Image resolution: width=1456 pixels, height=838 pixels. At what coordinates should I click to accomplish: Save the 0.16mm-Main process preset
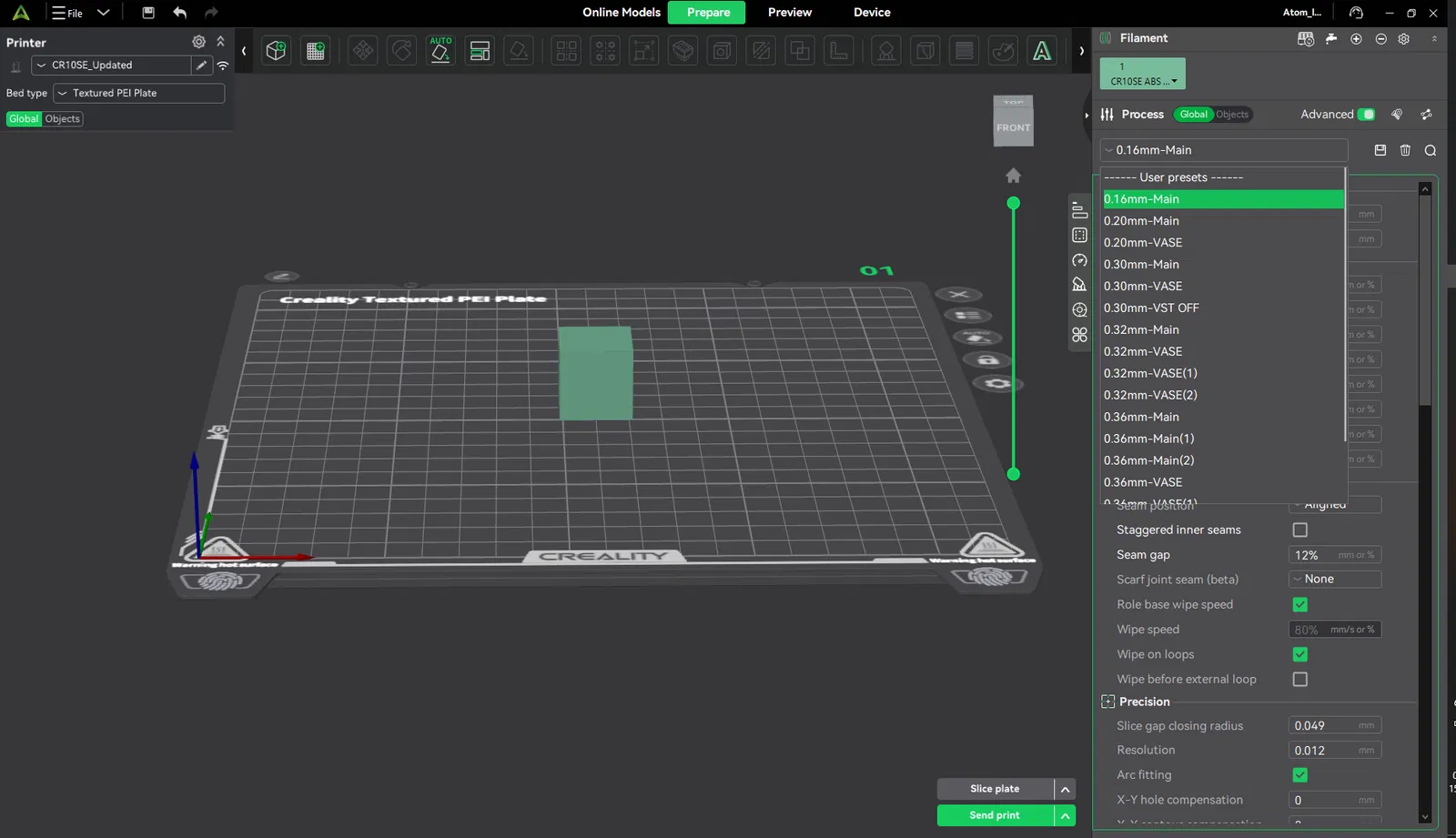[x=1380, y=150]
